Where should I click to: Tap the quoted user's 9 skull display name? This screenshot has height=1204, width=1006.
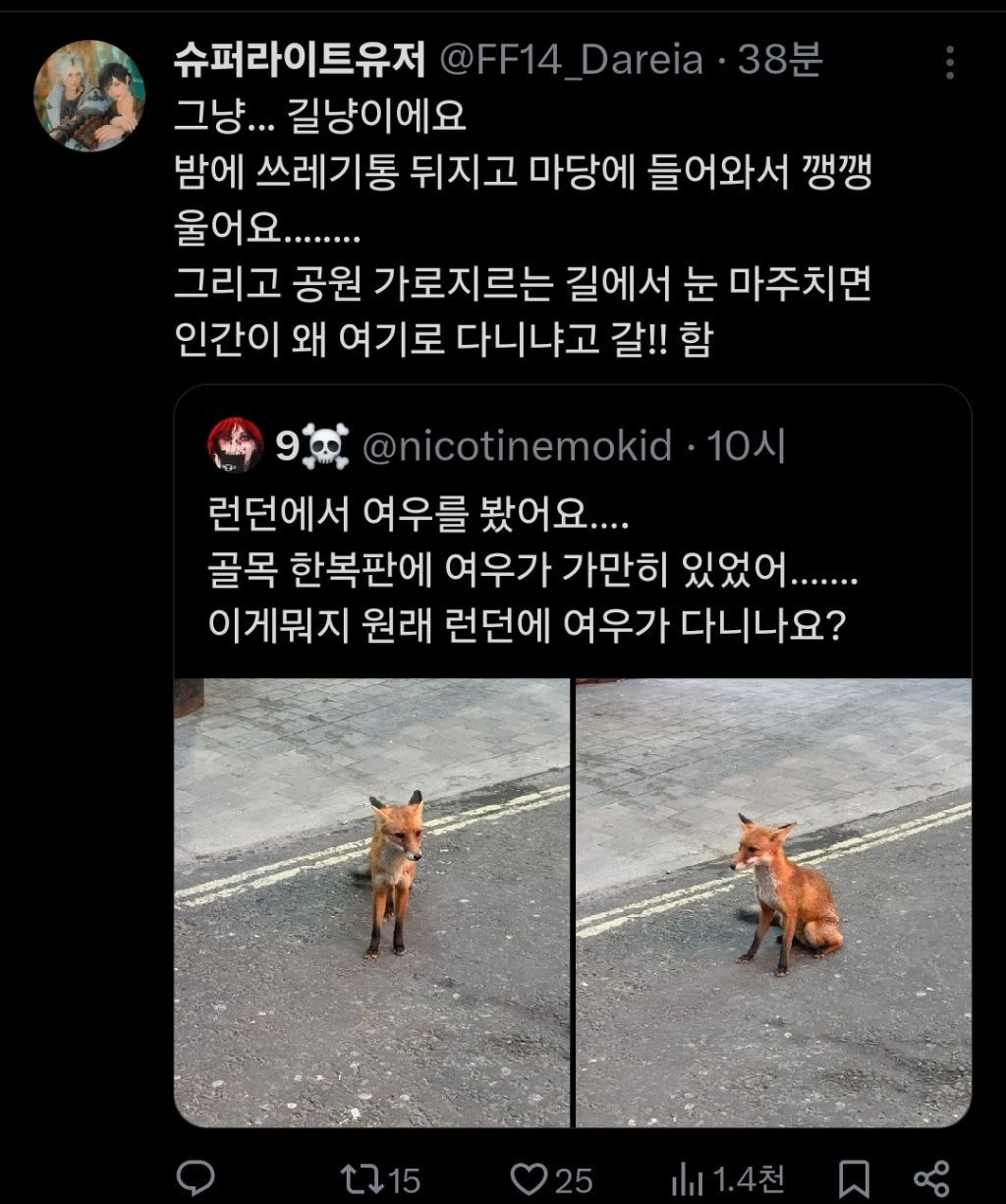312,447
